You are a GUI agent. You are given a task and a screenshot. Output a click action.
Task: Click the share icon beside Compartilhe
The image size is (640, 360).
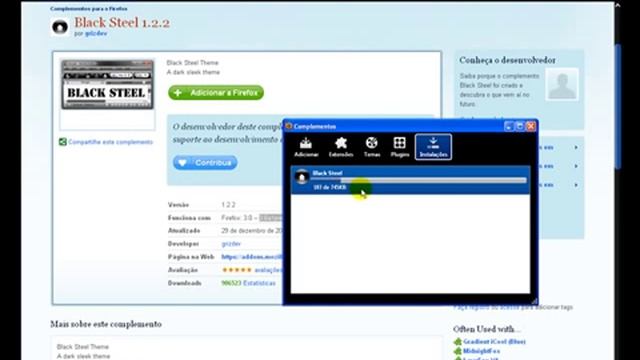pyautogui.click(x=62, y=142)
